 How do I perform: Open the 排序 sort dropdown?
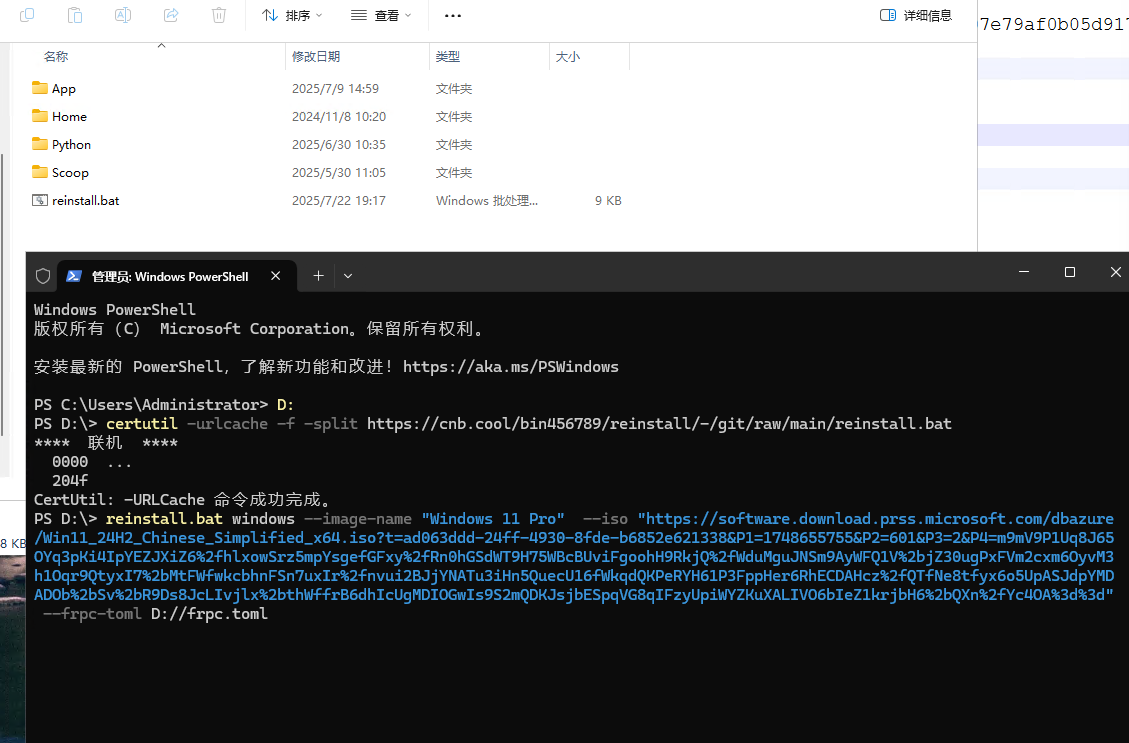[x=292, y=15]
